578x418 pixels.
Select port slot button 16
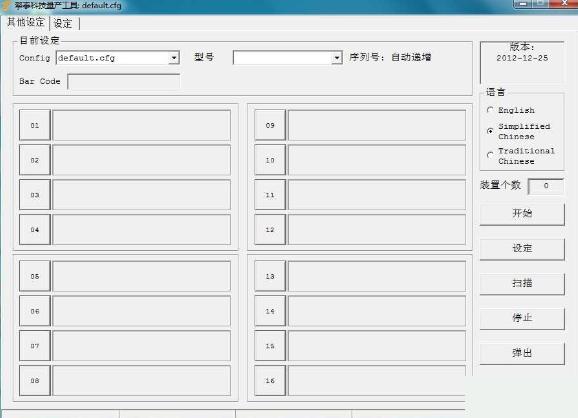point(270,380)
